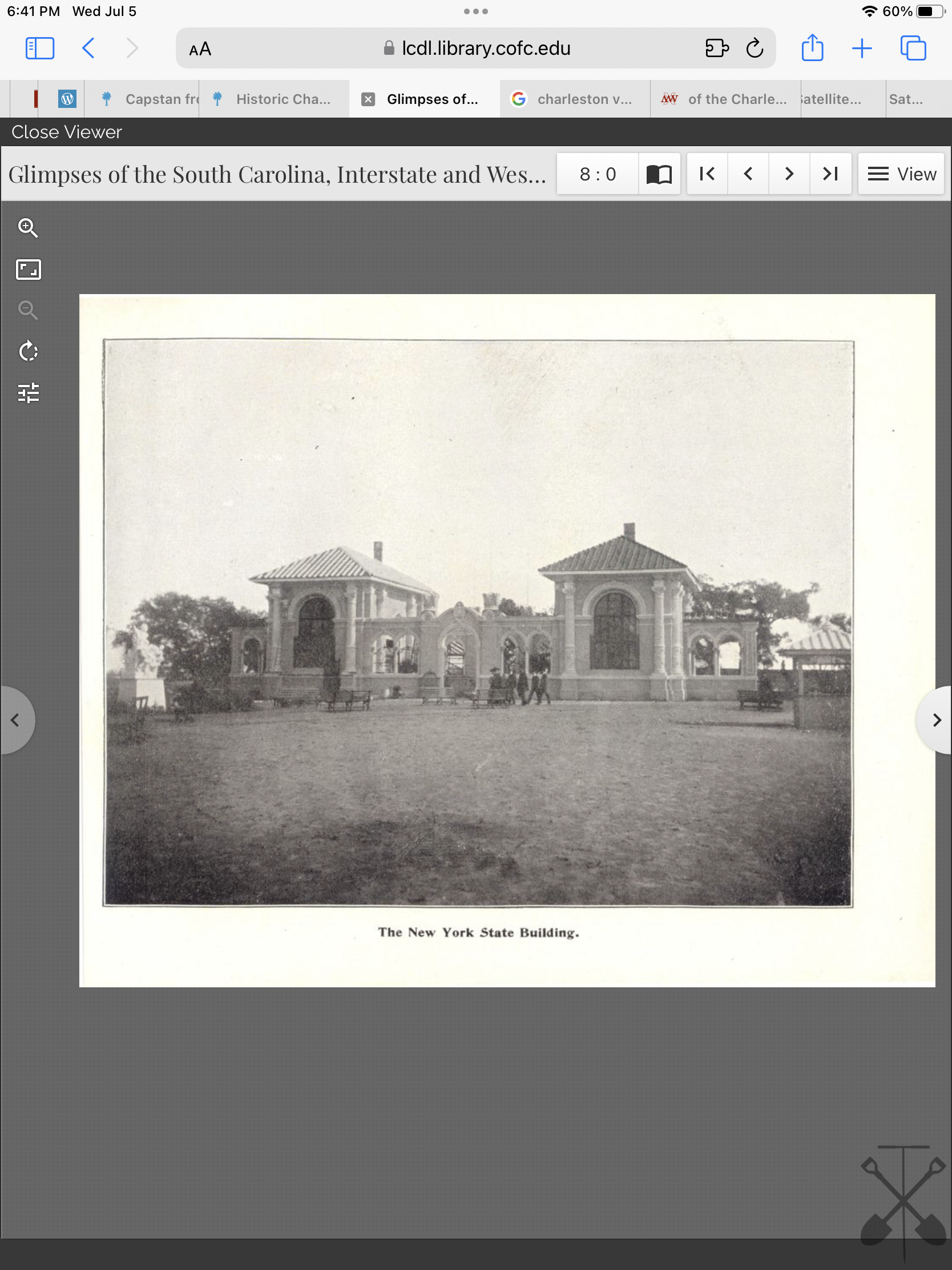952x1270 pixels.
Task: Tap the Wi-Fi status icon
Action: [869, 11]
